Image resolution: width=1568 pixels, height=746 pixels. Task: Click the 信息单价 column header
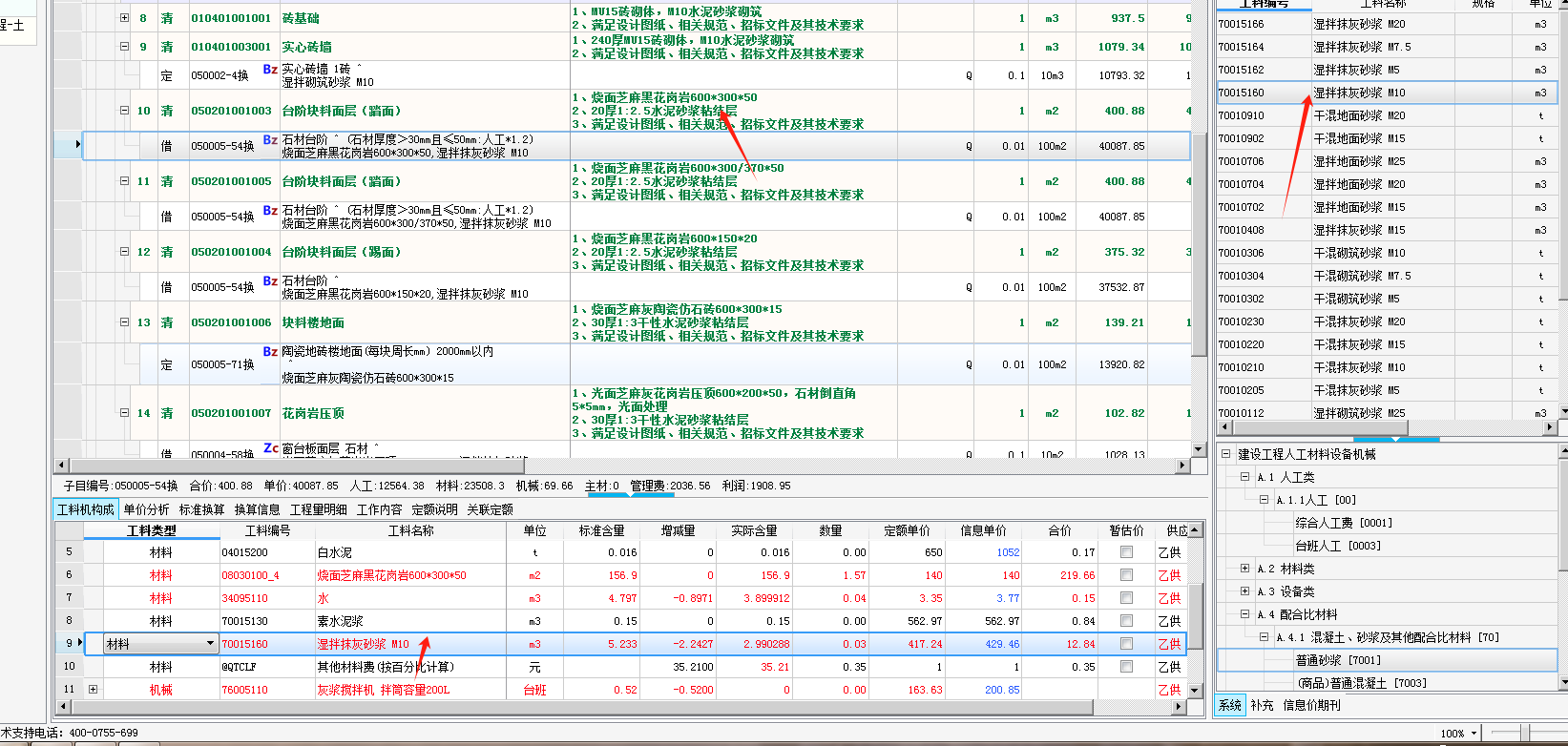coord(984,530)
